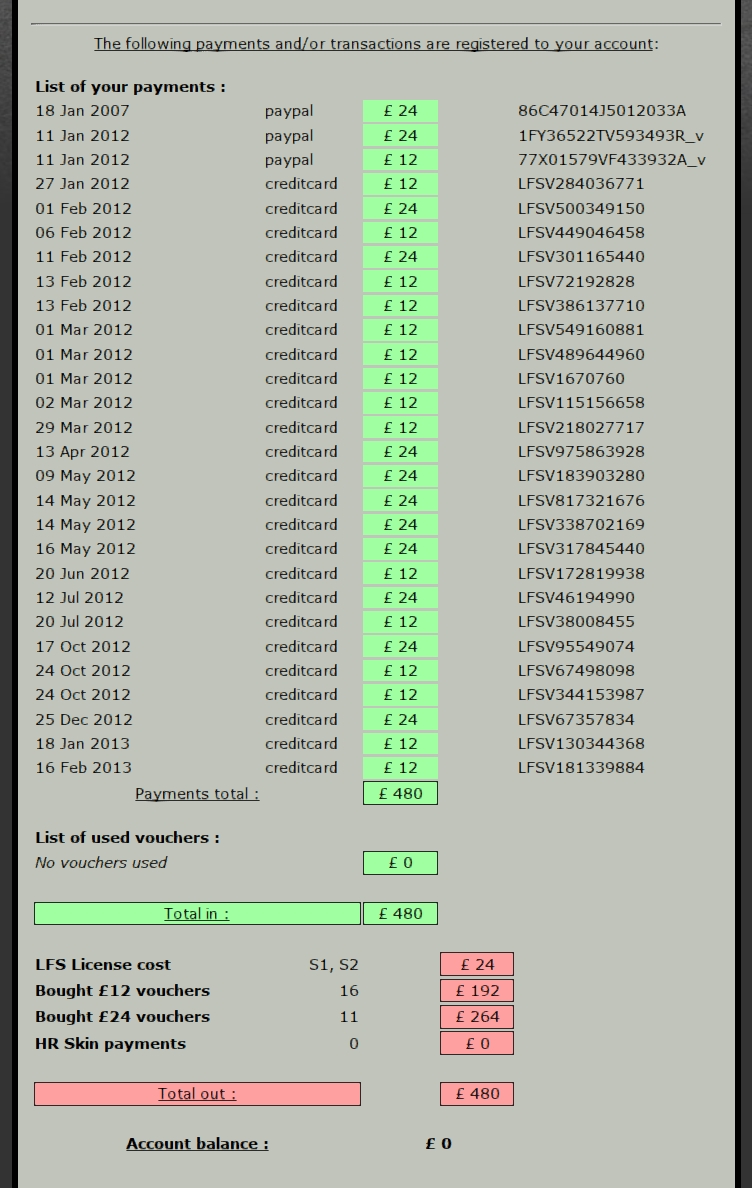Click the Account balance label
The width and height of the screenshot is (752, 1188).
click(x=197, y=1144)
